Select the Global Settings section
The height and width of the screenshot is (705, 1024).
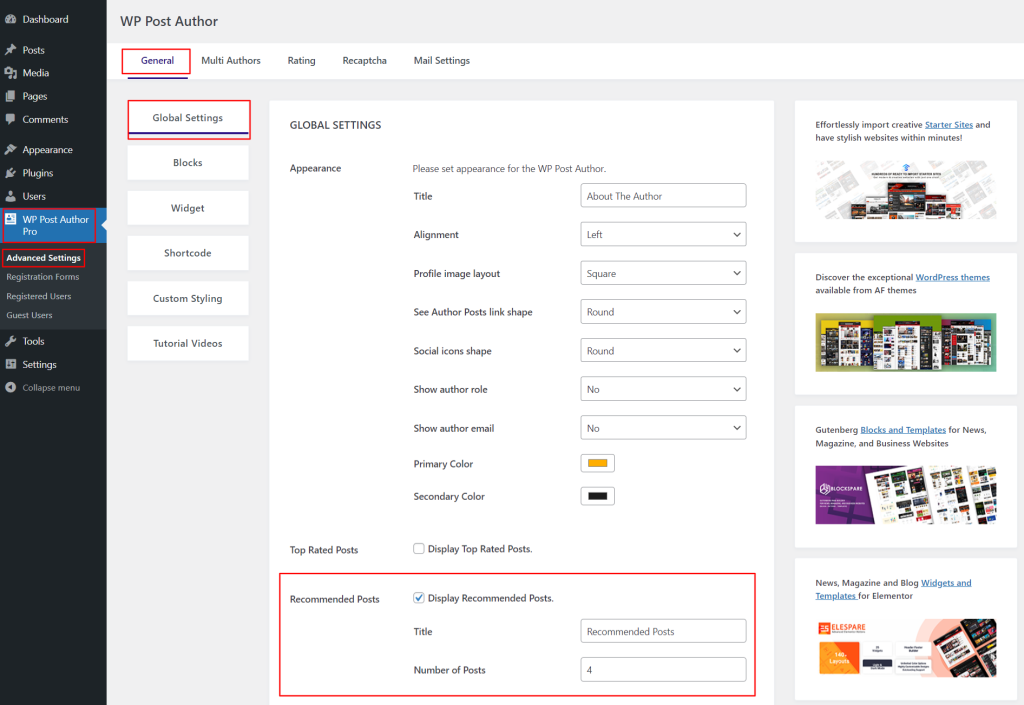[x=188, y=118]
